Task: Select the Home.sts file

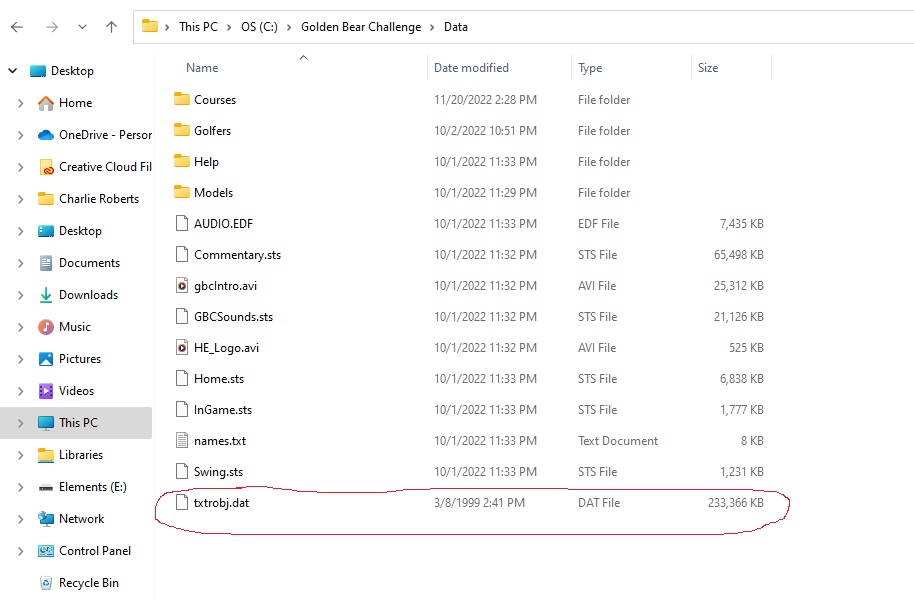Action: click(219, 378)
